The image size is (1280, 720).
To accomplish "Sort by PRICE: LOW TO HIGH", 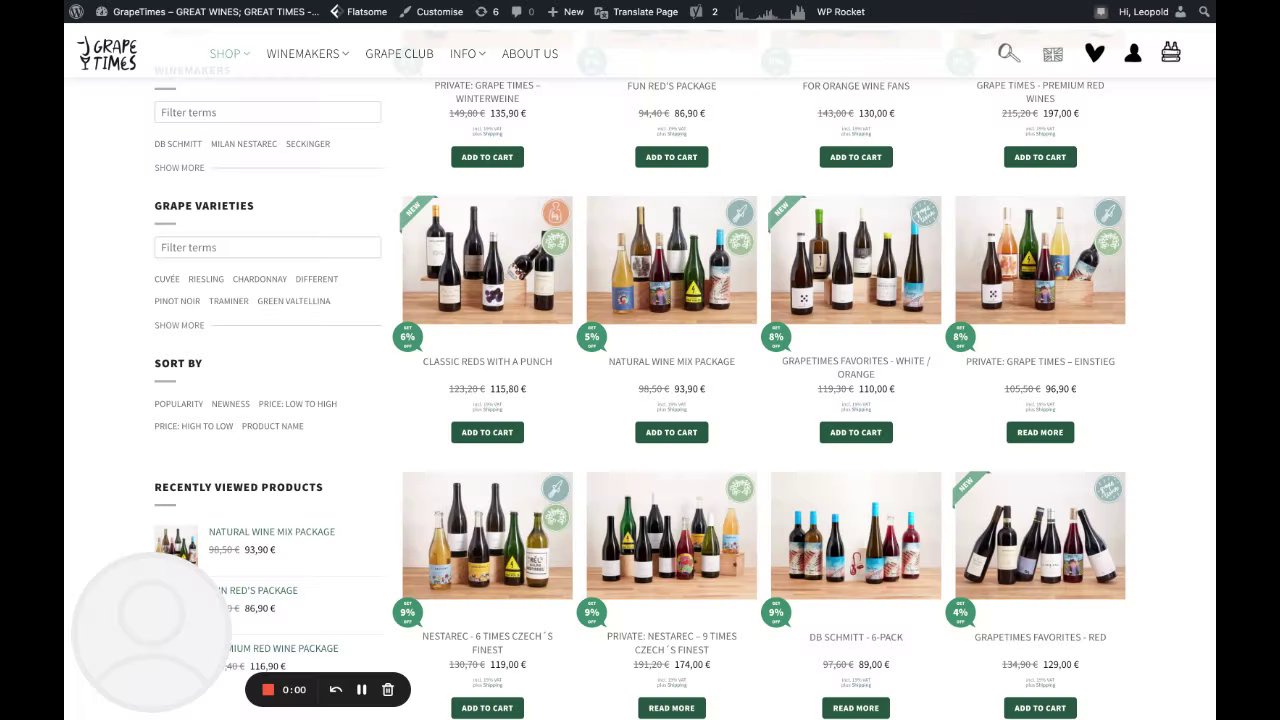I will click(x=298, y=404).
